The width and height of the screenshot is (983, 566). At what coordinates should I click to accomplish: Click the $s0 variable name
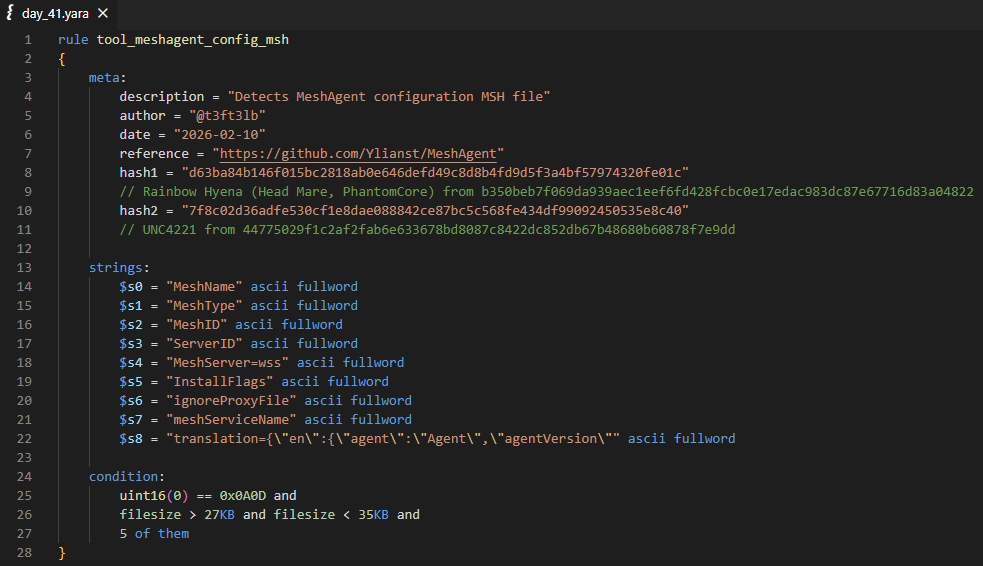point(131,286)
